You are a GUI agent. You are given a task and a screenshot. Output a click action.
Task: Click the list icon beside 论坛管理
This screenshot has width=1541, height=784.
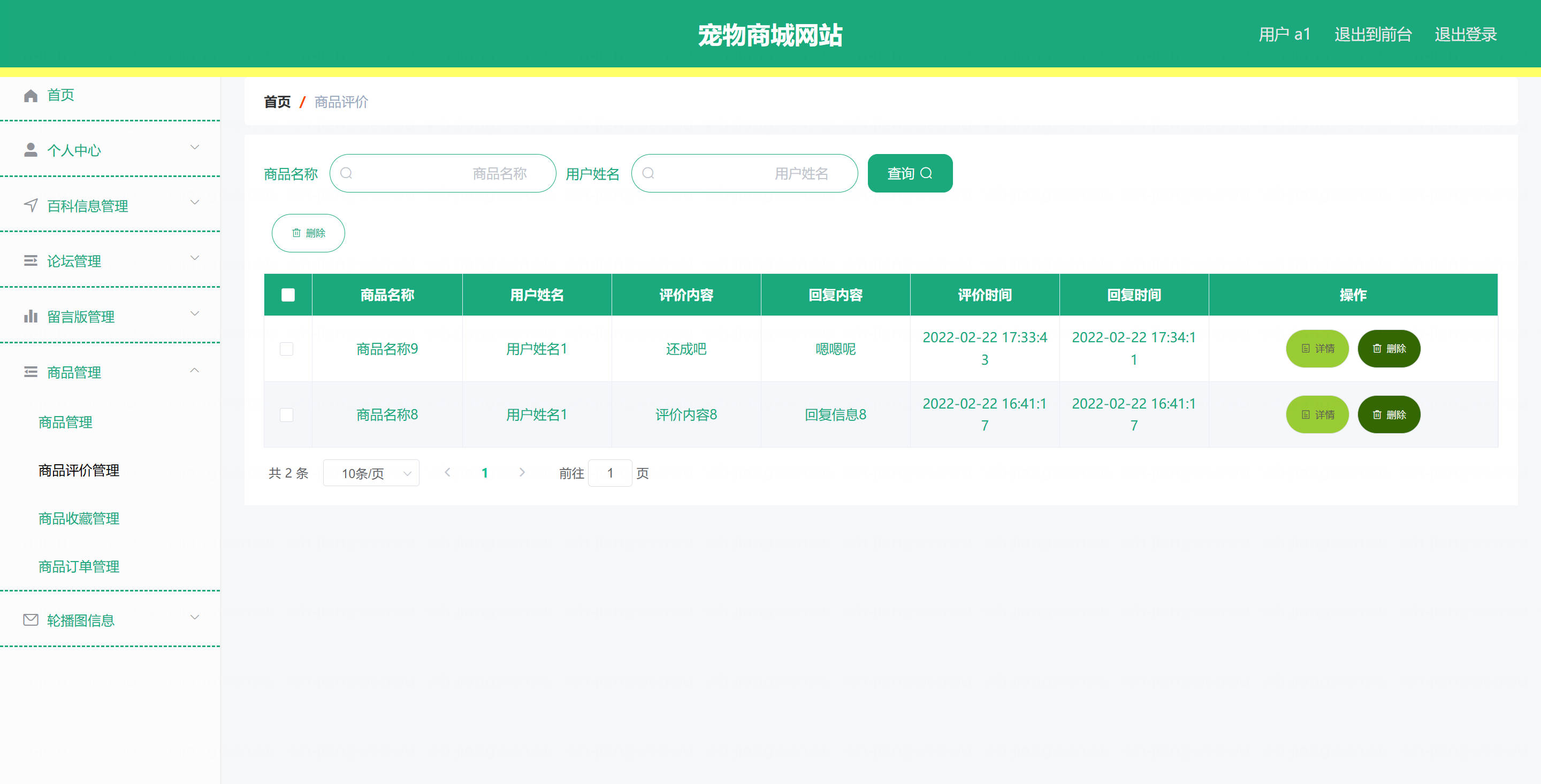pyautogui.click(x=30, y=261)
